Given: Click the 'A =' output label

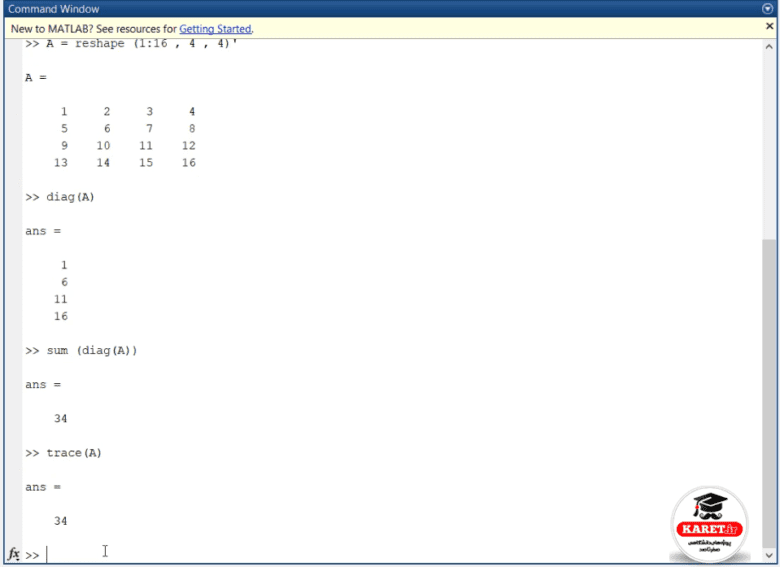Looking at the screenshot, I should click(x=36, y=78).
